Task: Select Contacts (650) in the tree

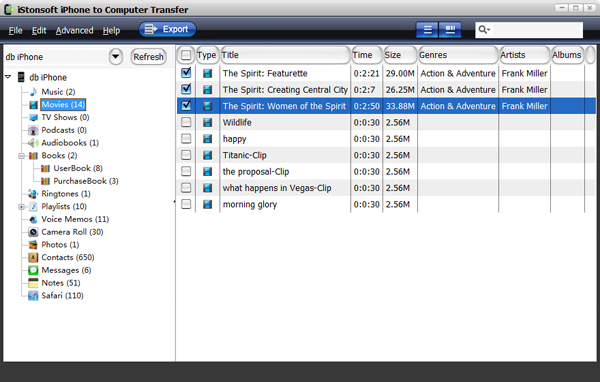Action: pos(68,257)
